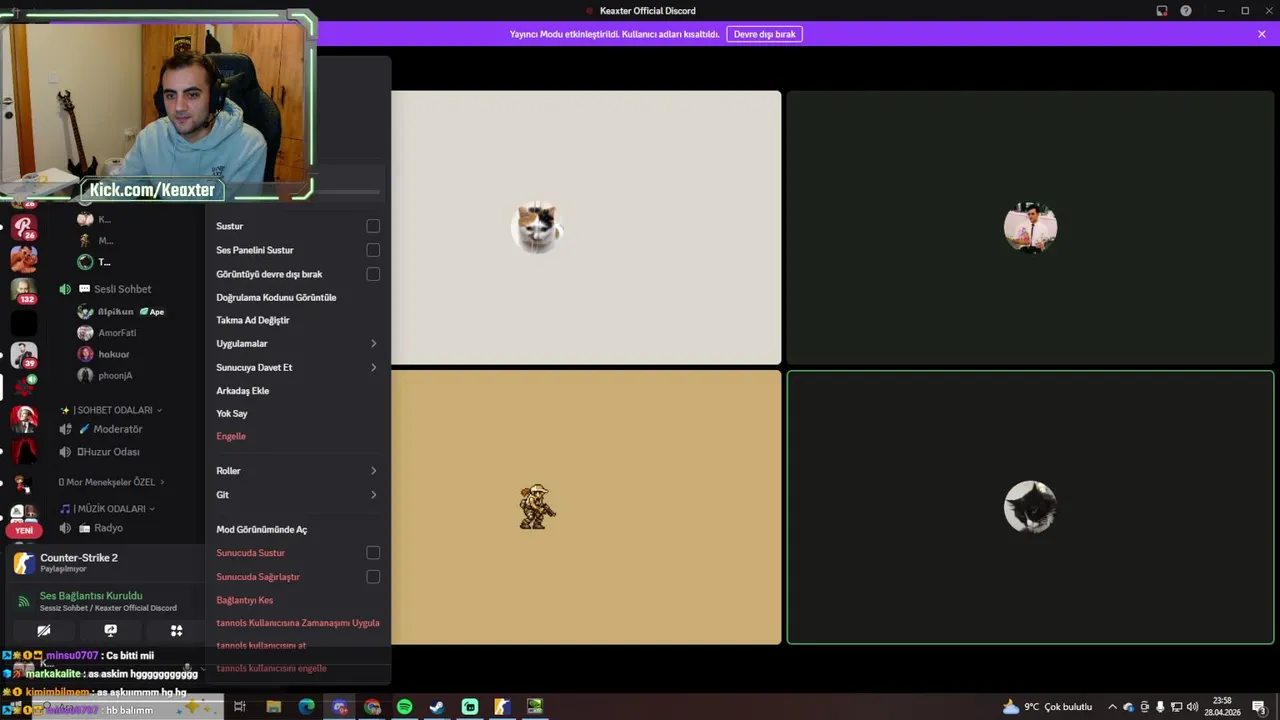Viewport: 1280px width, 720px height.
Task: Open the volume speaker tray icon
Action: click(x=1192, y=707)
